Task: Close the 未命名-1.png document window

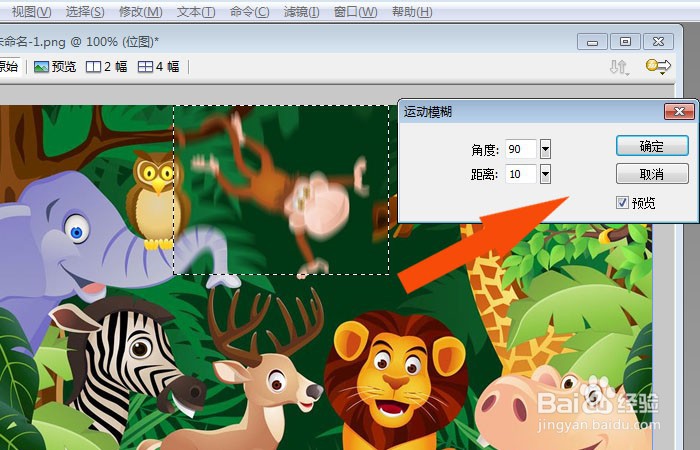Action: (658, 42)
